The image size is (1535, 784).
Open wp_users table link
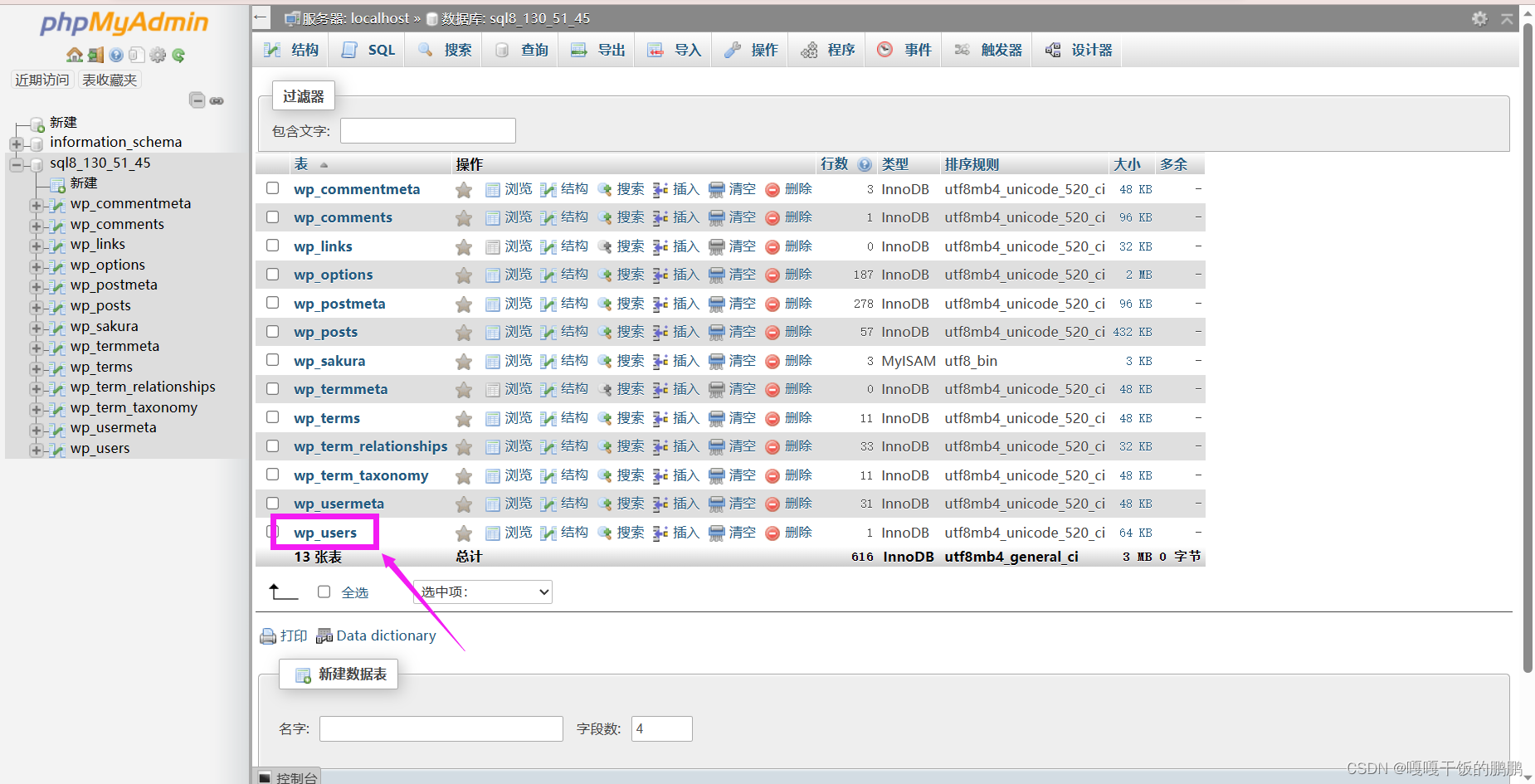325,533
